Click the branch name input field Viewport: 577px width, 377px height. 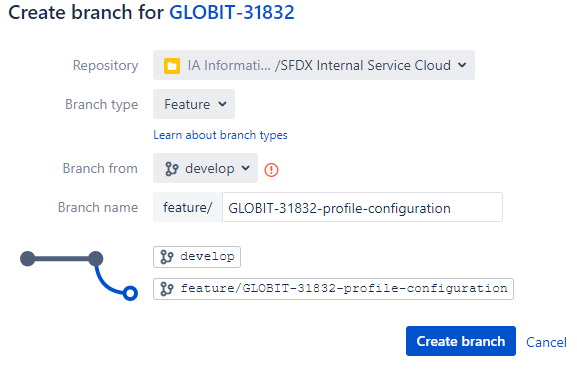pyautogui.click(x=362, y=207)
